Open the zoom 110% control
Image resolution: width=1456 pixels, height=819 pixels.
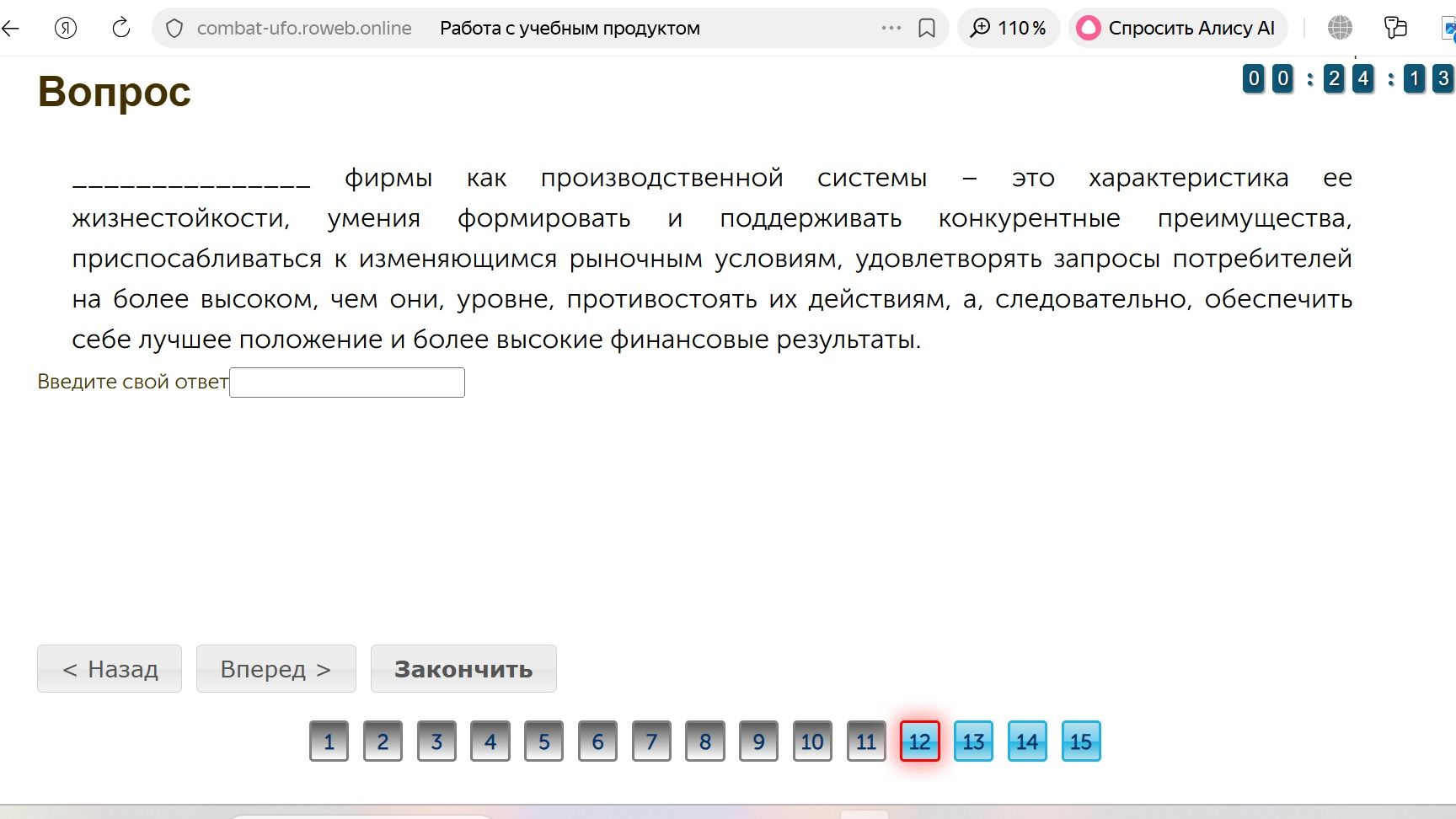1008,28
